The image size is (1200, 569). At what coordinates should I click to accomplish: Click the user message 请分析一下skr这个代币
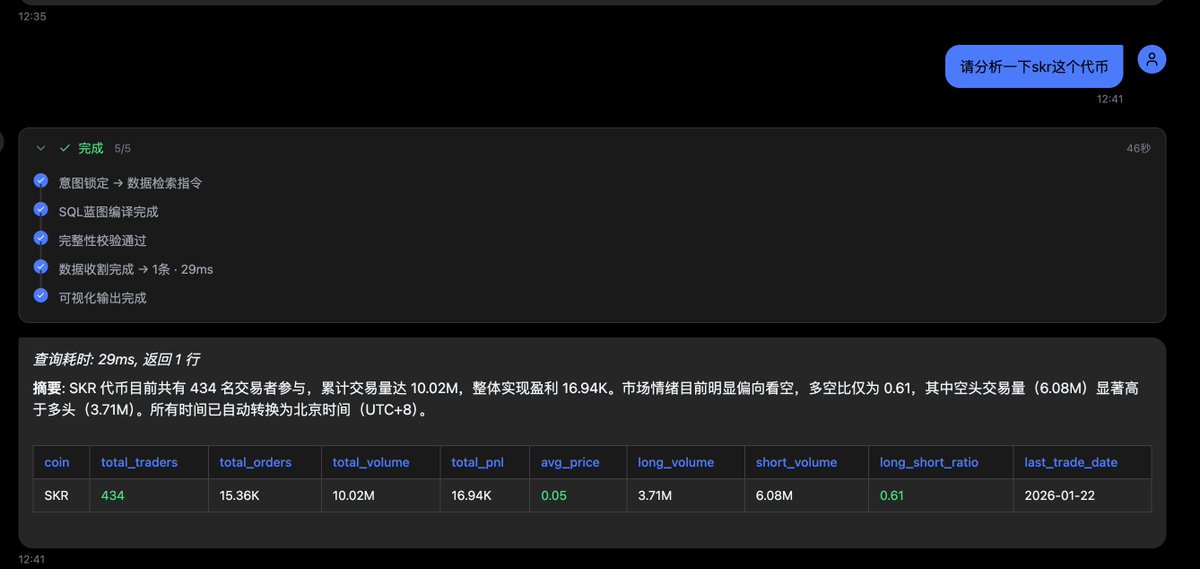click(1034, 67)
